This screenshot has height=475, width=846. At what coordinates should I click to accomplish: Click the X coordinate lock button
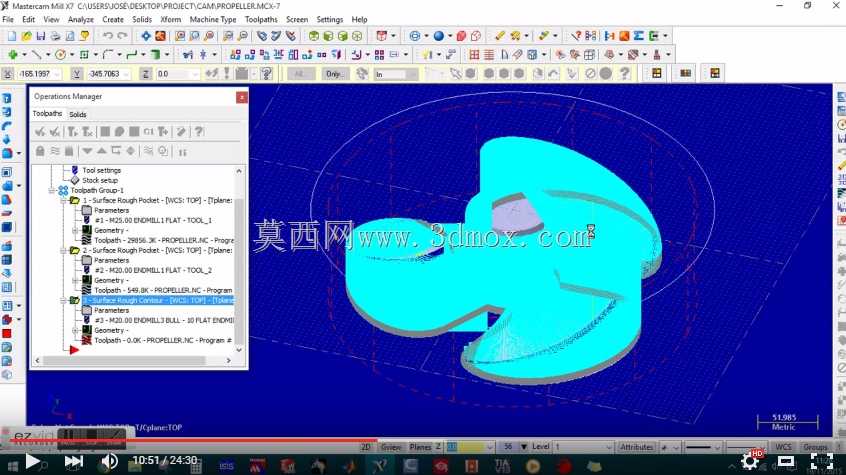coord(8,74)
